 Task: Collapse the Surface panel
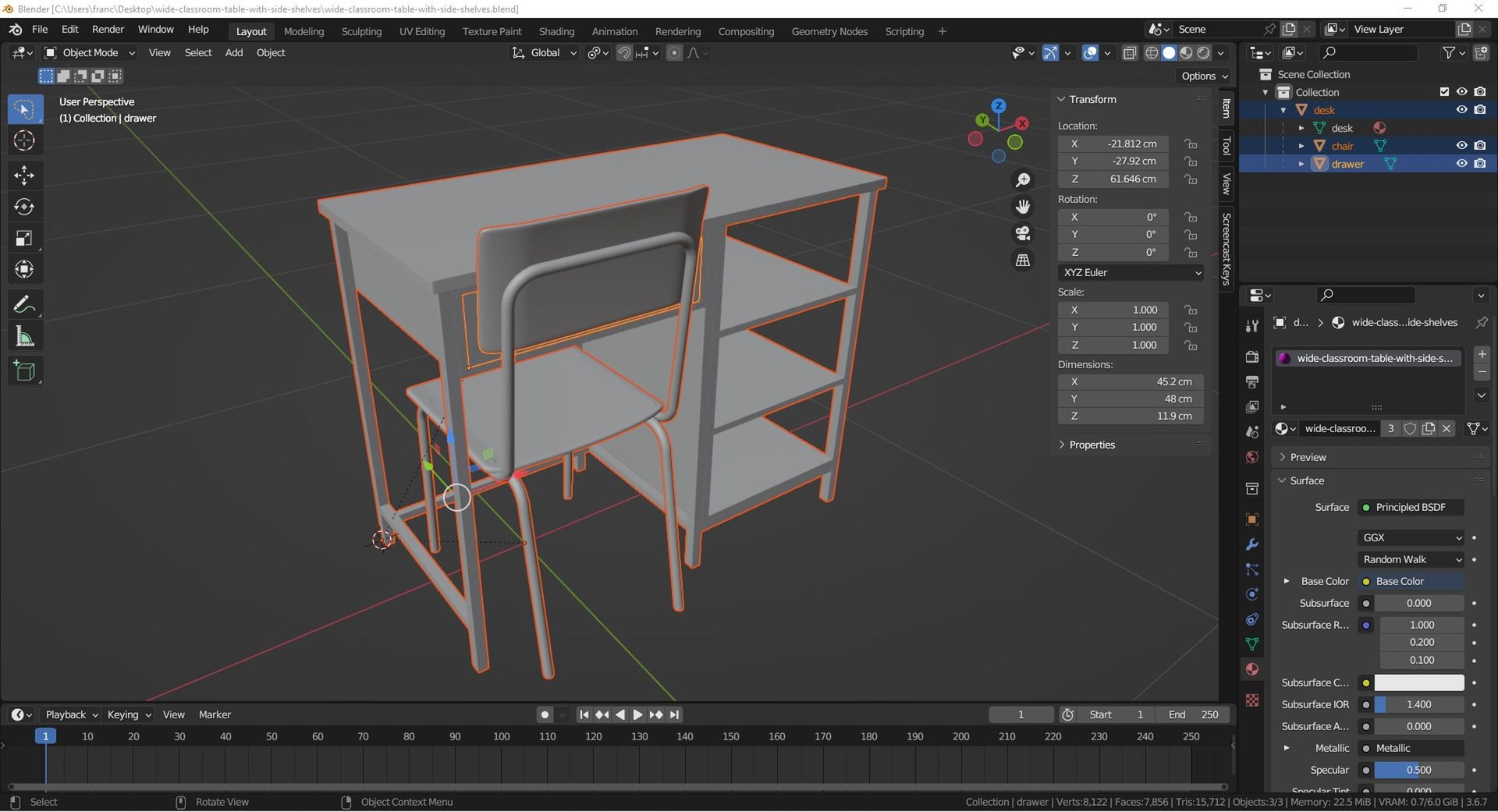click(1306, 480)
